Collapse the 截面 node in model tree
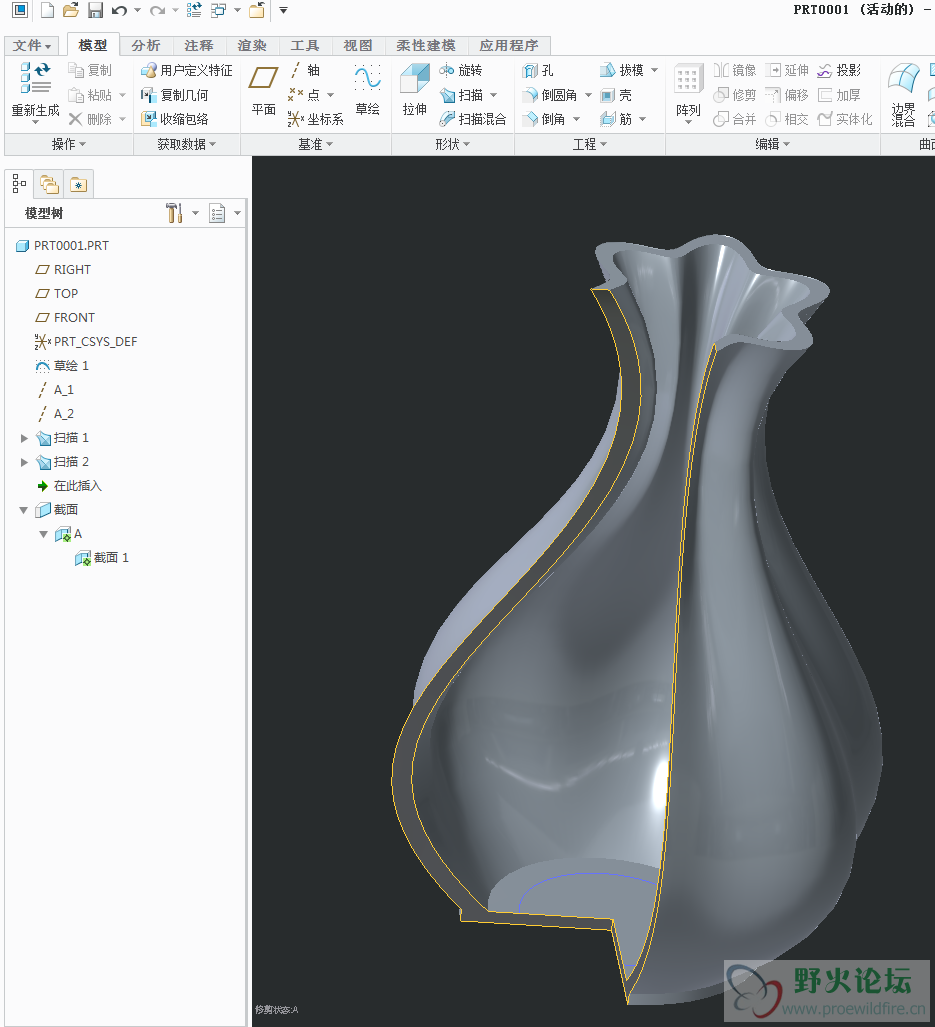 [25, 510]
